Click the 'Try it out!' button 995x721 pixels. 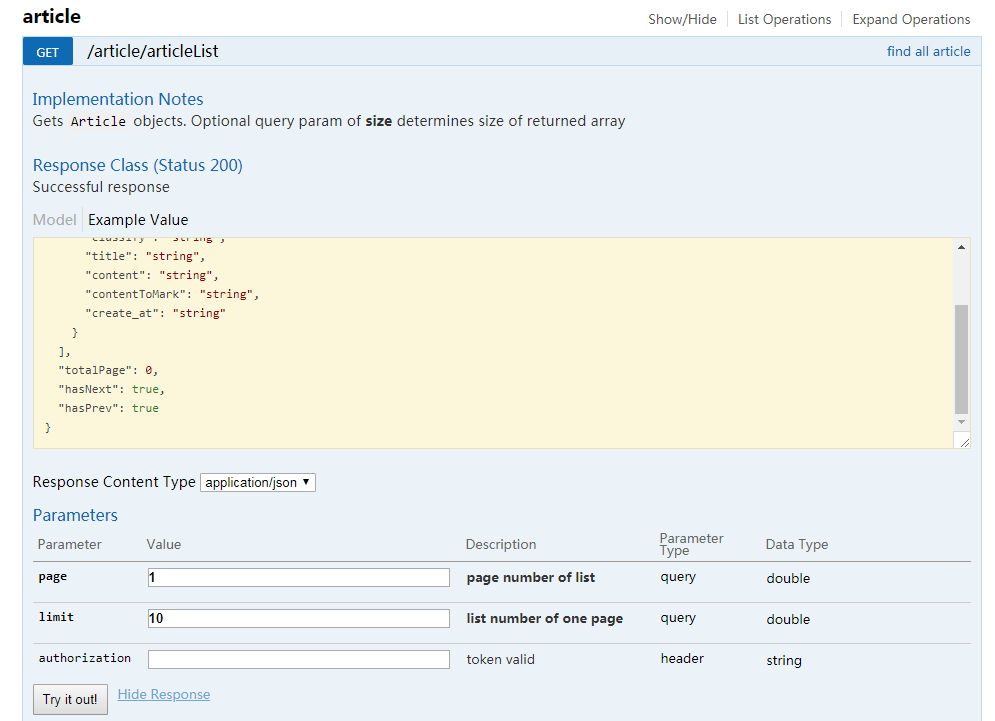[70, 699]
